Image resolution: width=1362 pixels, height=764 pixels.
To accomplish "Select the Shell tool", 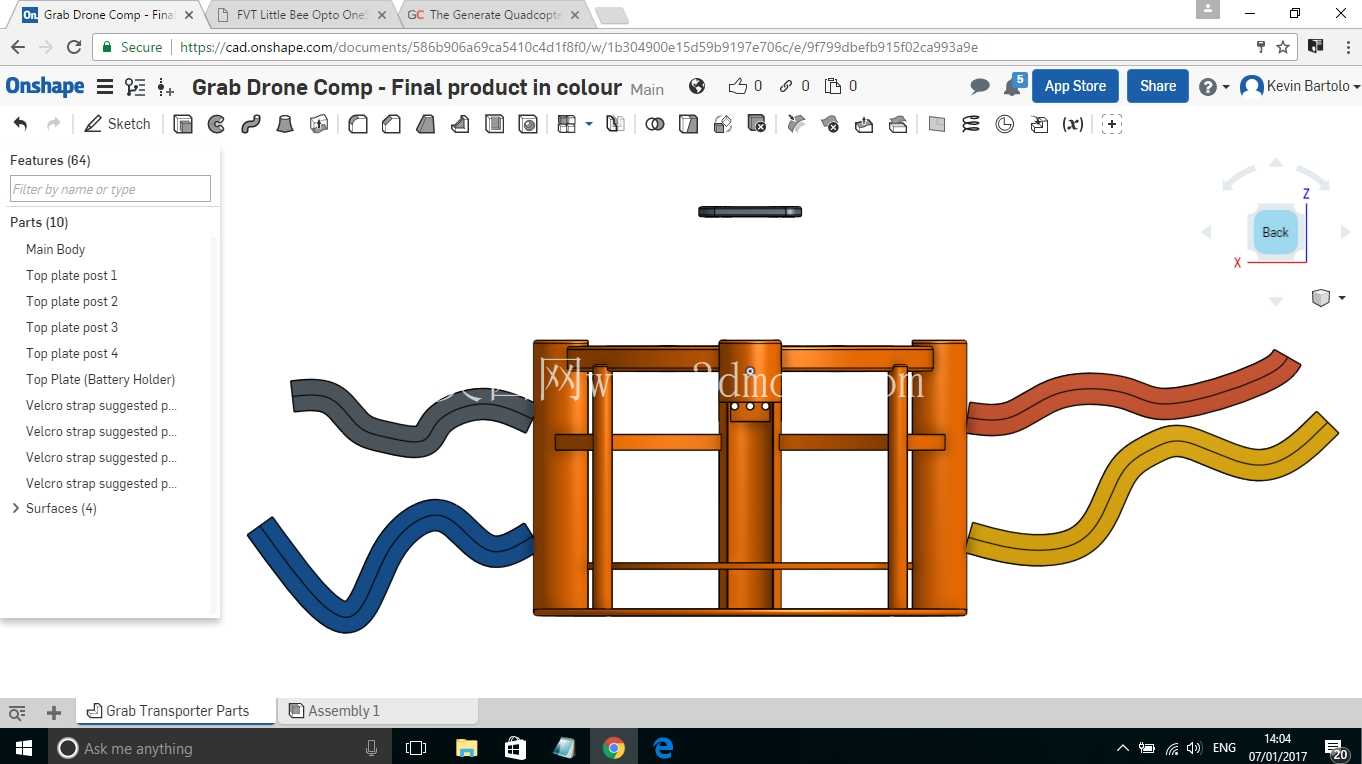I will click(x=494, y=124).
